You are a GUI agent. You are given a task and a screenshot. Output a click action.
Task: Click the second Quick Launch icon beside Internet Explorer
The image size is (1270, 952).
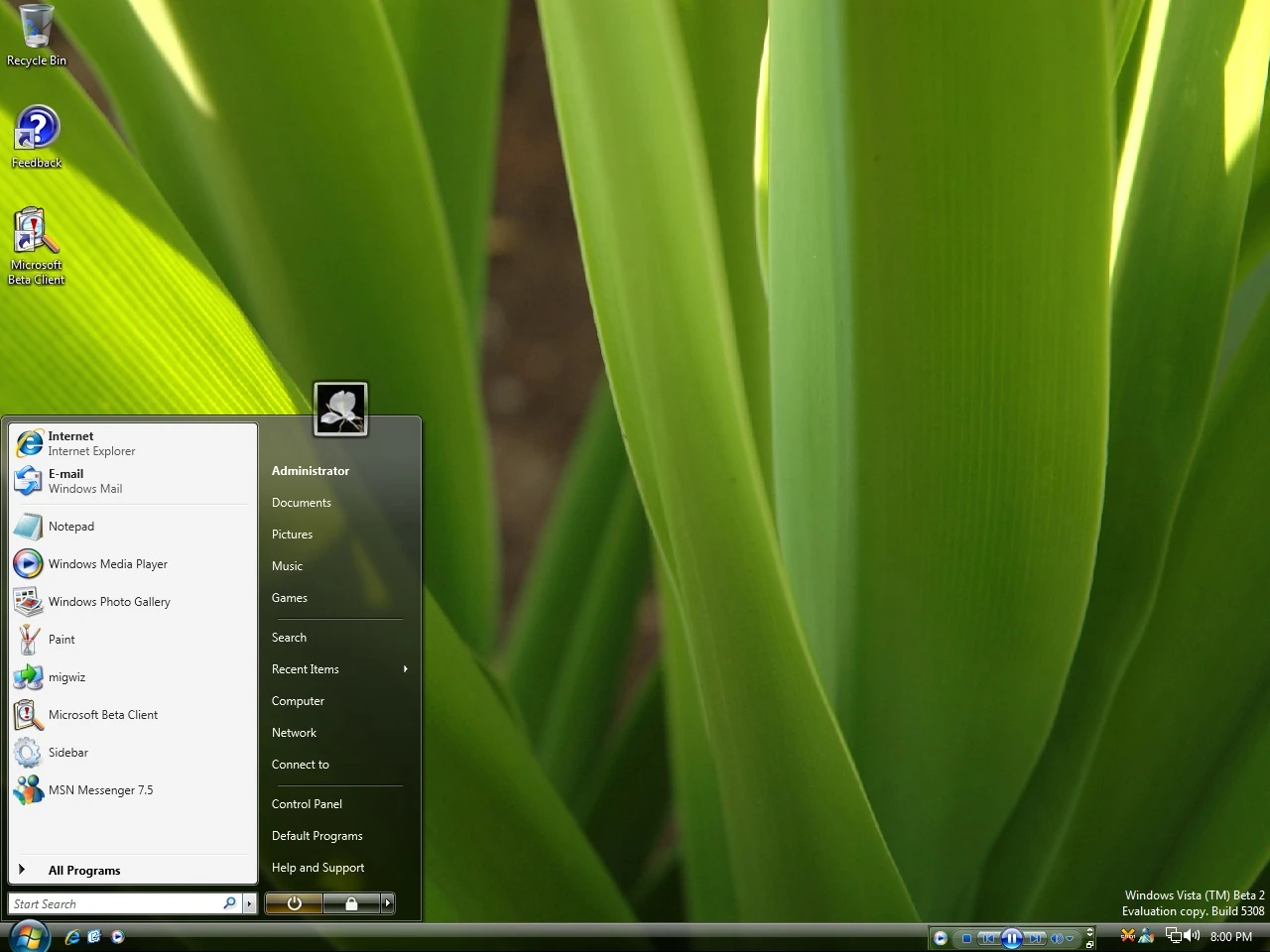click(x=95, y=936)
